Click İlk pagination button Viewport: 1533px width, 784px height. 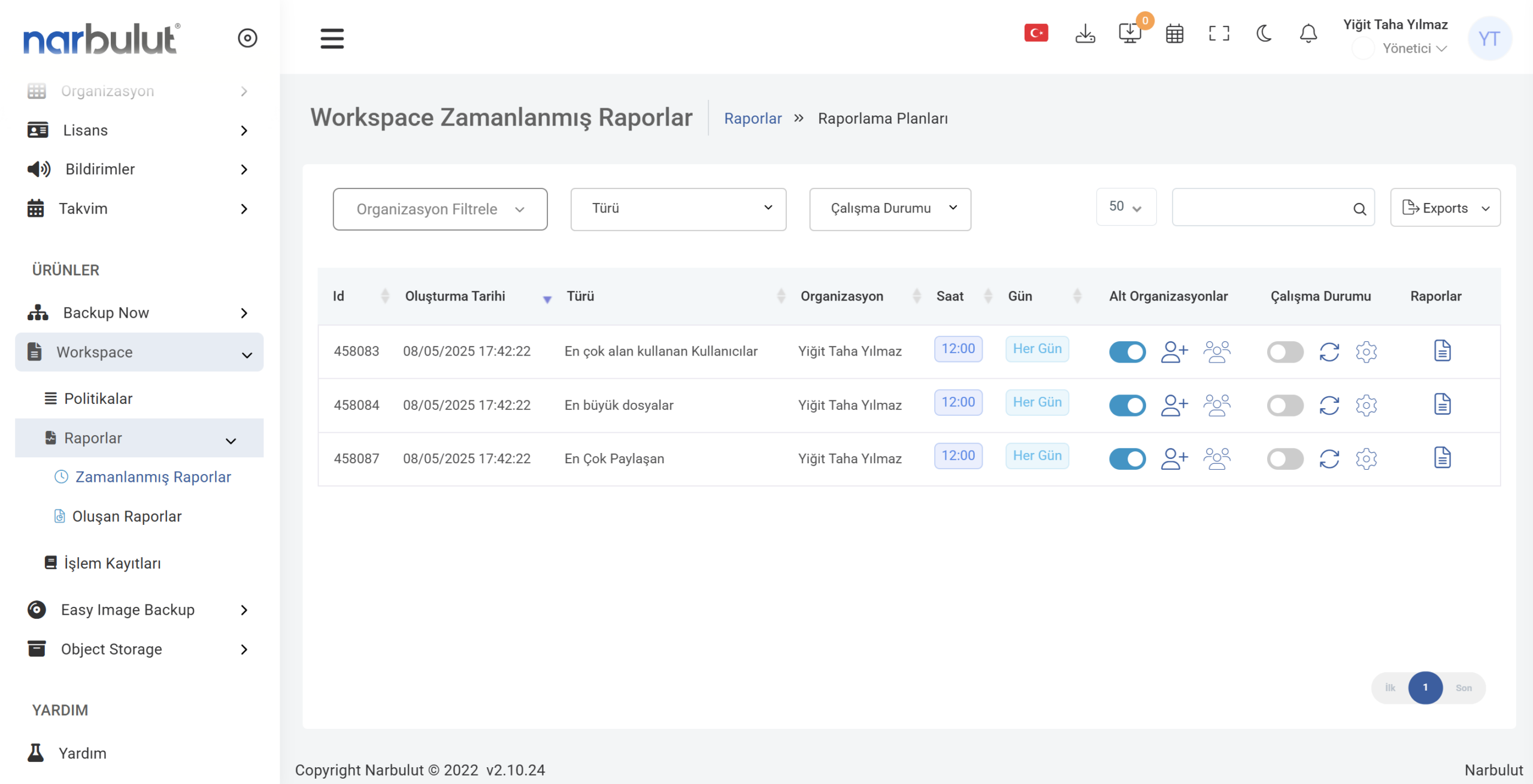(1390, 688)
